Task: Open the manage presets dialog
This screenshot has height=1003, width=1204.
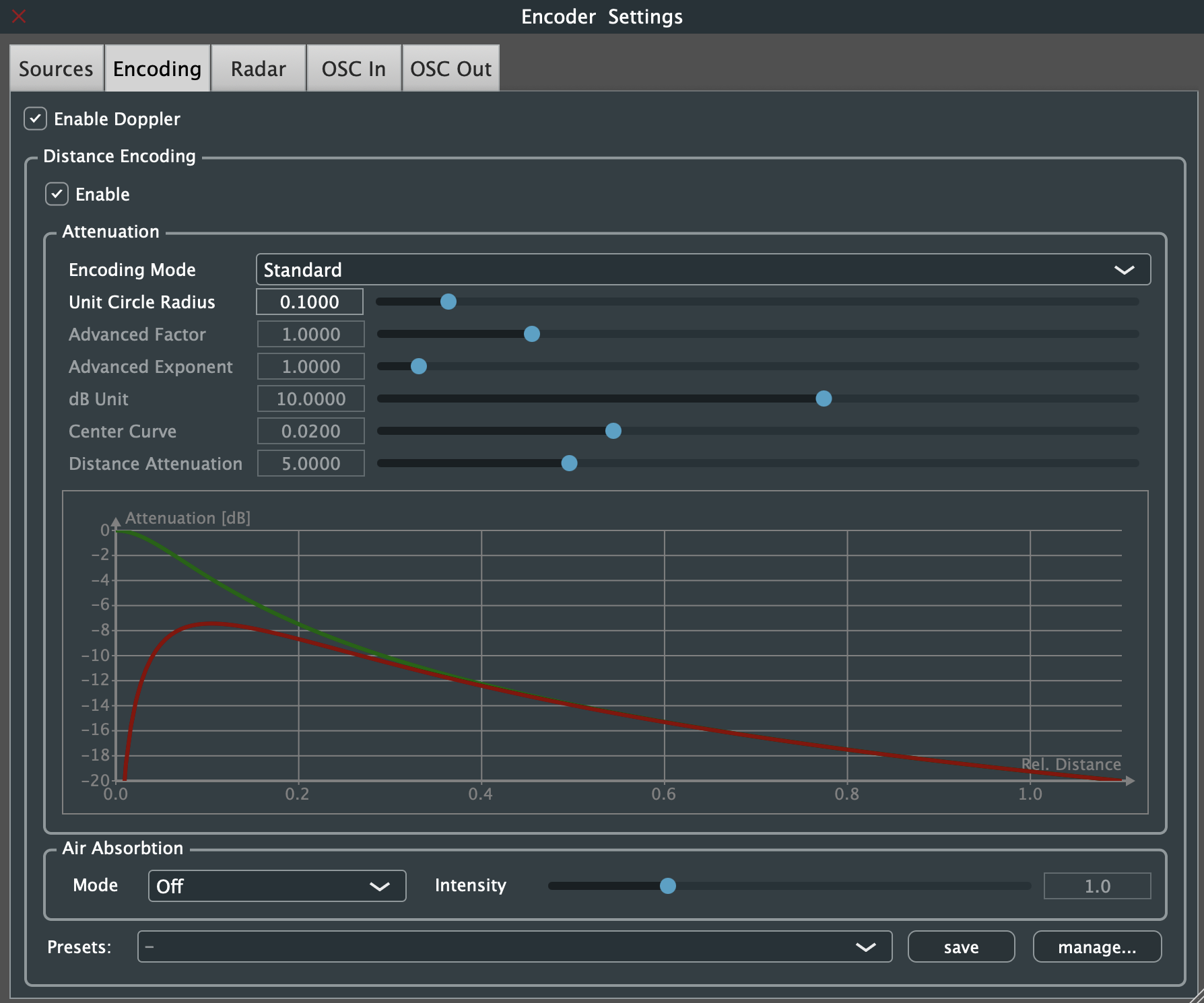Action: click(1096, 946)
